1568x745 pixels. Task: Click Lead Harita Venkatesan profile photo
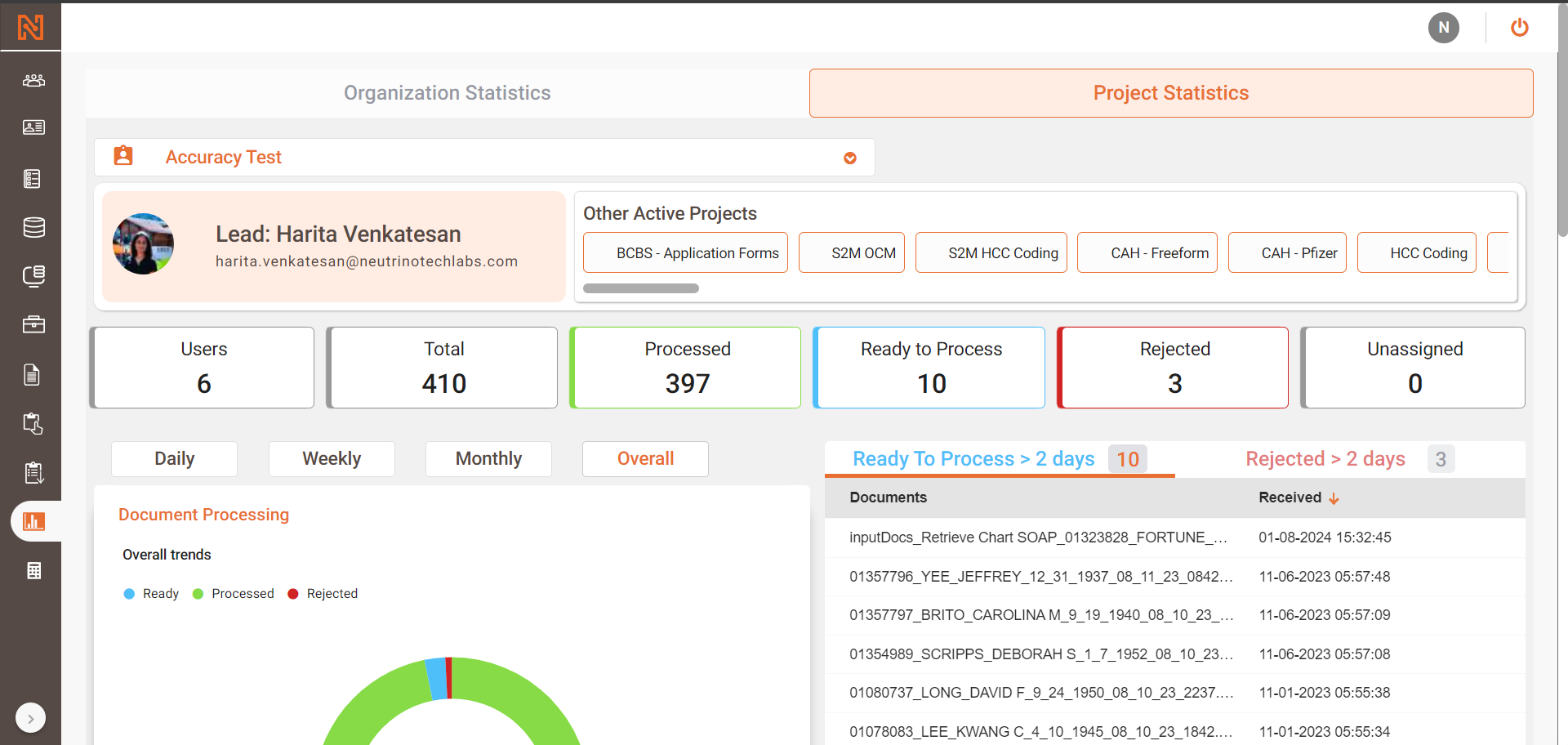[x=143, y=244]
